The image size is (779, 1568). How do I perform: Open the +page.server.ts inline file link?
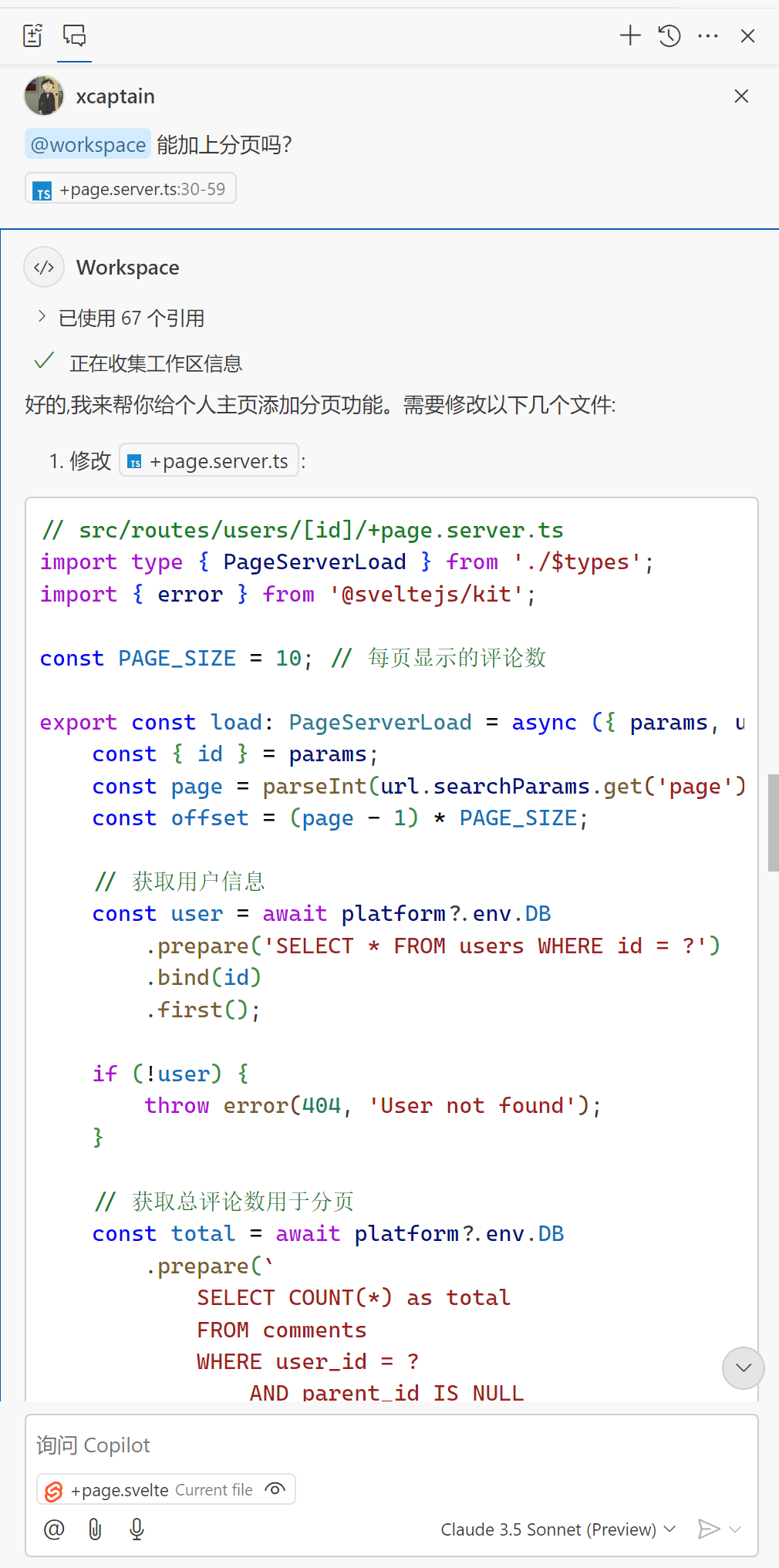pyautogui.click(x=209, y=461)
